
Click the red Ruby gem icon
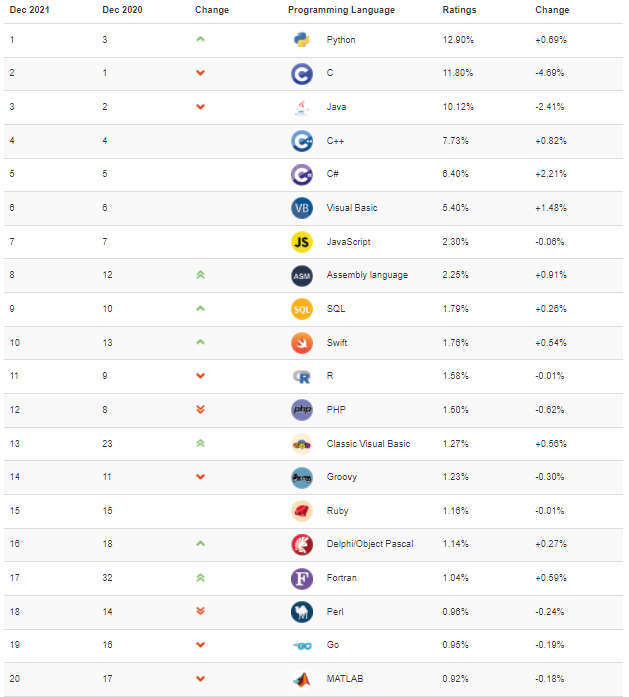(x=302, y=511)
